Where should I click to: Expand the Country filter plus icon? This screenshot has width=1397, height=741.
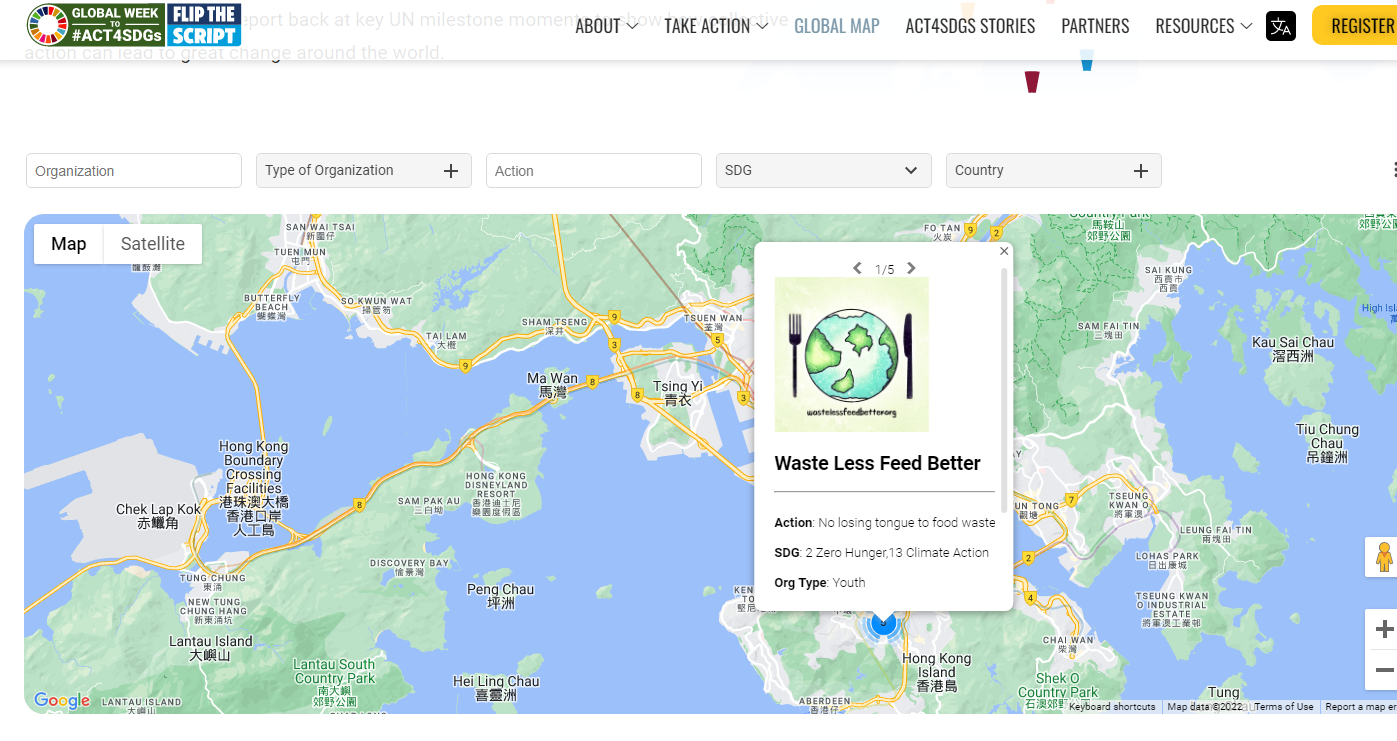point(1141,171)
